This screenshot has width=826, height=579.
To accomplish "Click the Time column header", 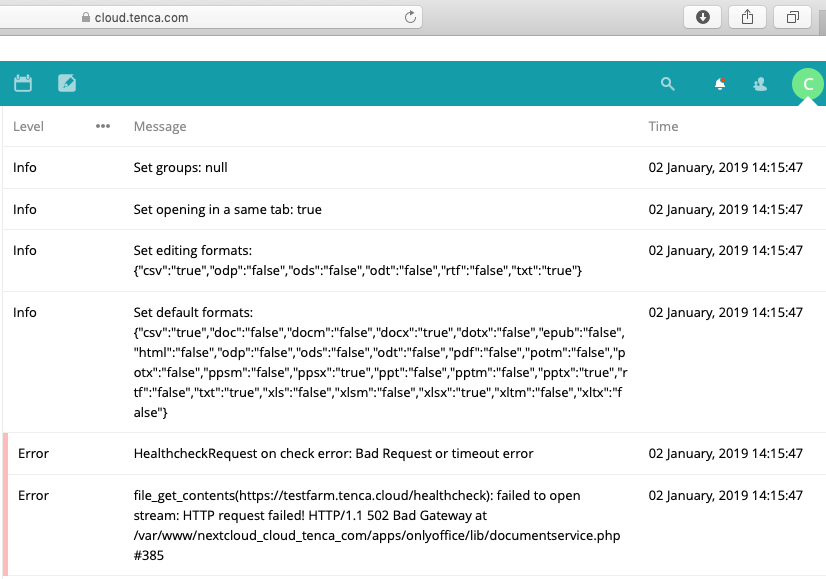I will [663, 126].
